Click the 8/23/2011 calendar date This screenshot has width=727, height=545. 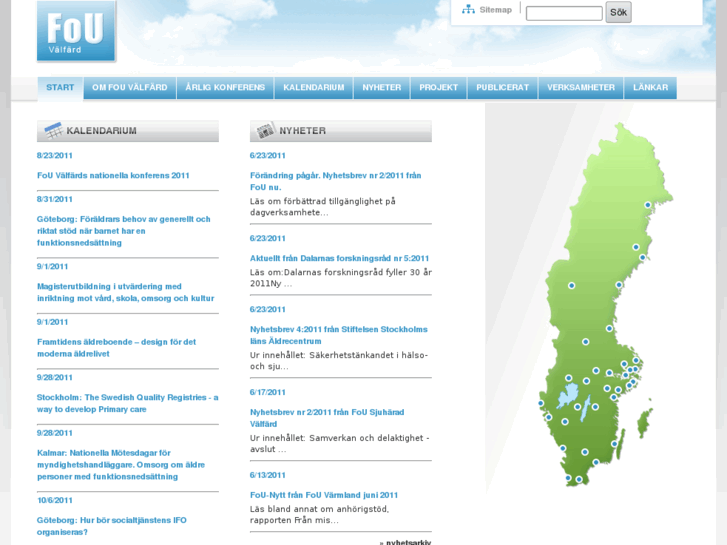point(55,155)
